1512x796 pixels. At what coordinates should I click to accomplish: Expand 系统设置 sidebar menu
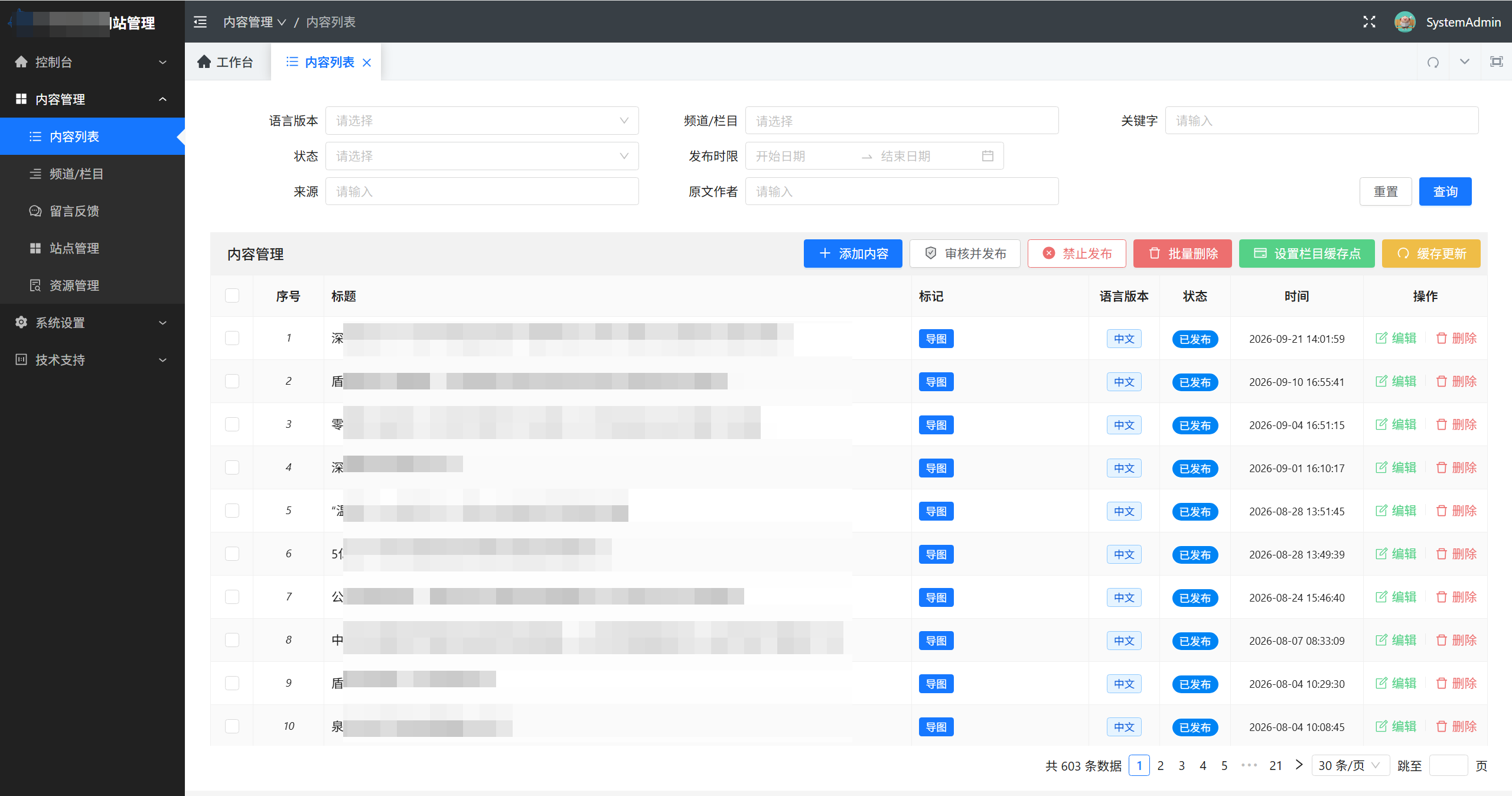click(x=92, y=323)
